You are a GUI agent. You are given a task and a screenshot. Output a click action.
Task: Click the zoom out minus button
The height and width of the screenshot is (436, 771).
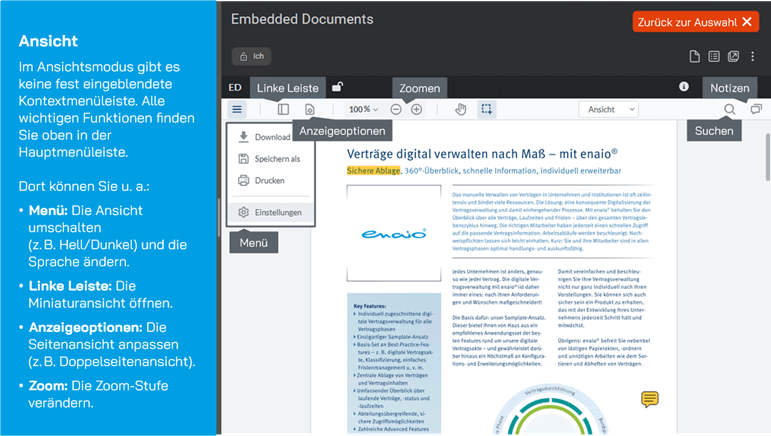click(x=397, y=109)
